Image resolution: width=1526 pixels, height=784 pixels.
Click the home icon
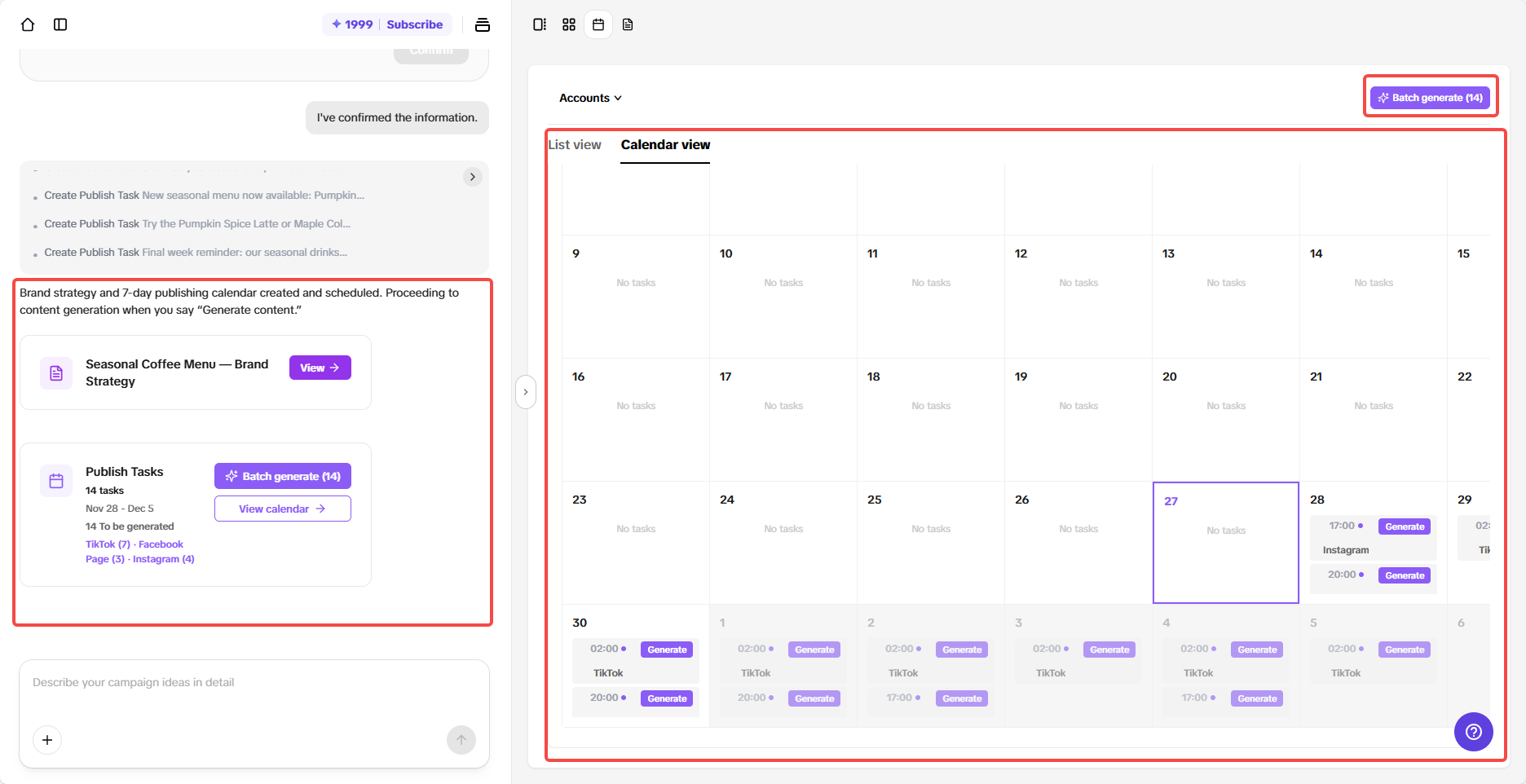[x=28, y=24]
